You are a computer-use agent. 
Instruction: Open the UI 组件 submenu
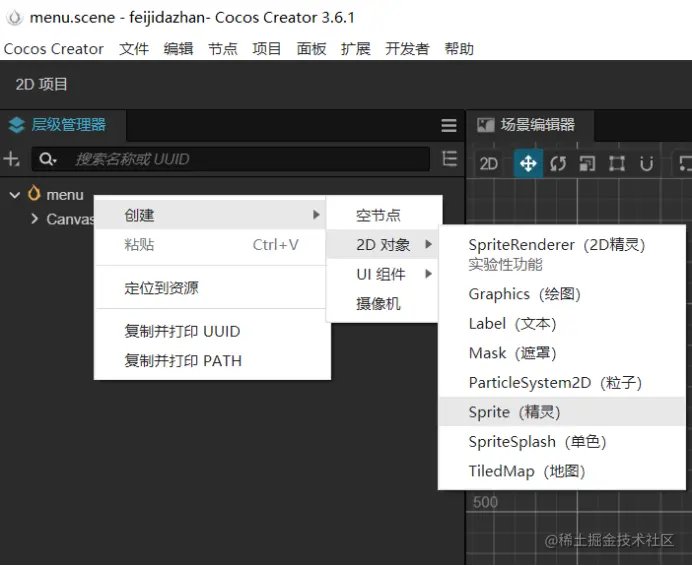[382, 274]
